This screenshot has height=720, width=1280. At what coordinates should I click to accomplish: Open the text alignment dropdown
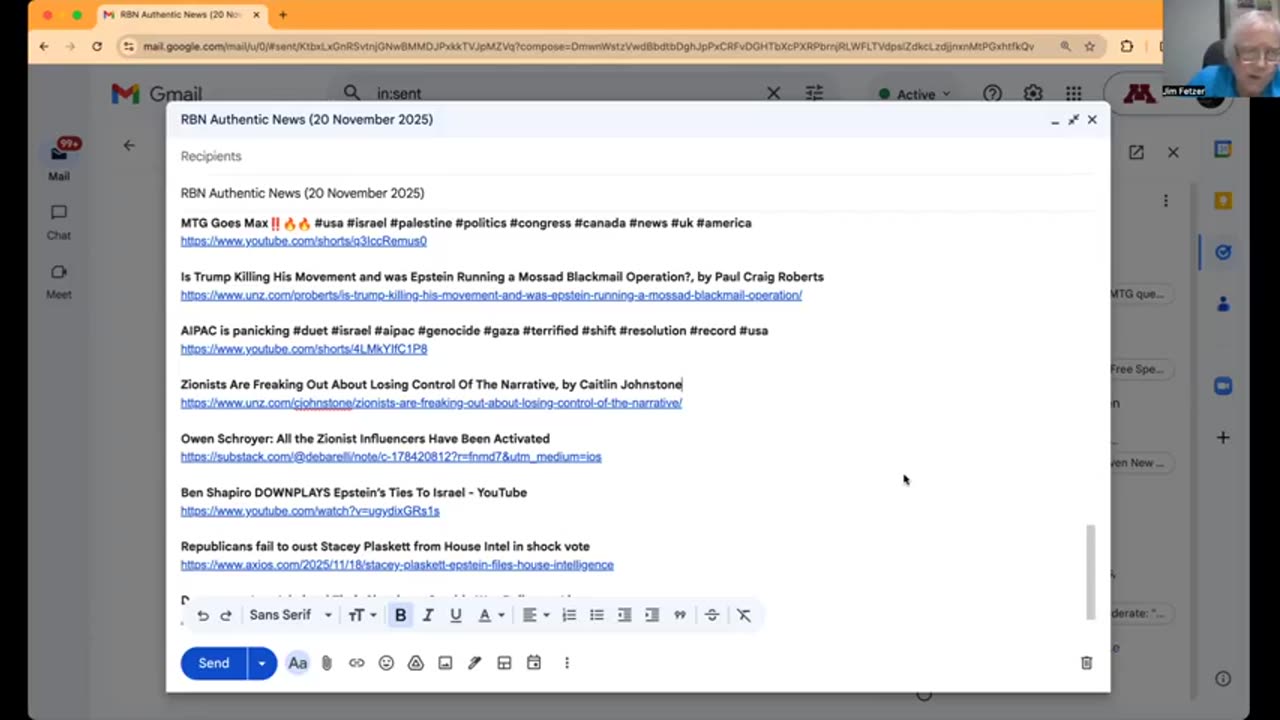(535, 615)
